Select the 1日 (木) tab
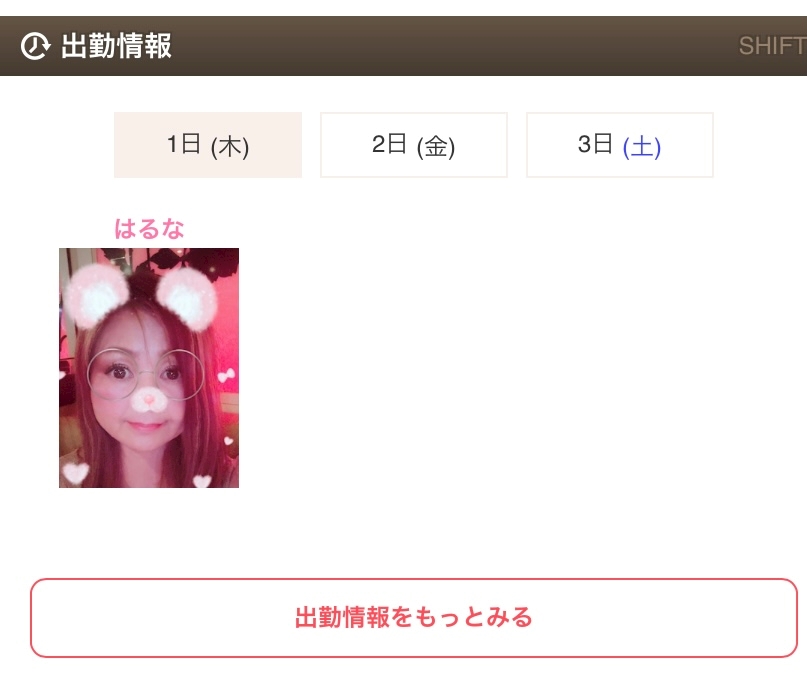807x678 pixels. 208,145
